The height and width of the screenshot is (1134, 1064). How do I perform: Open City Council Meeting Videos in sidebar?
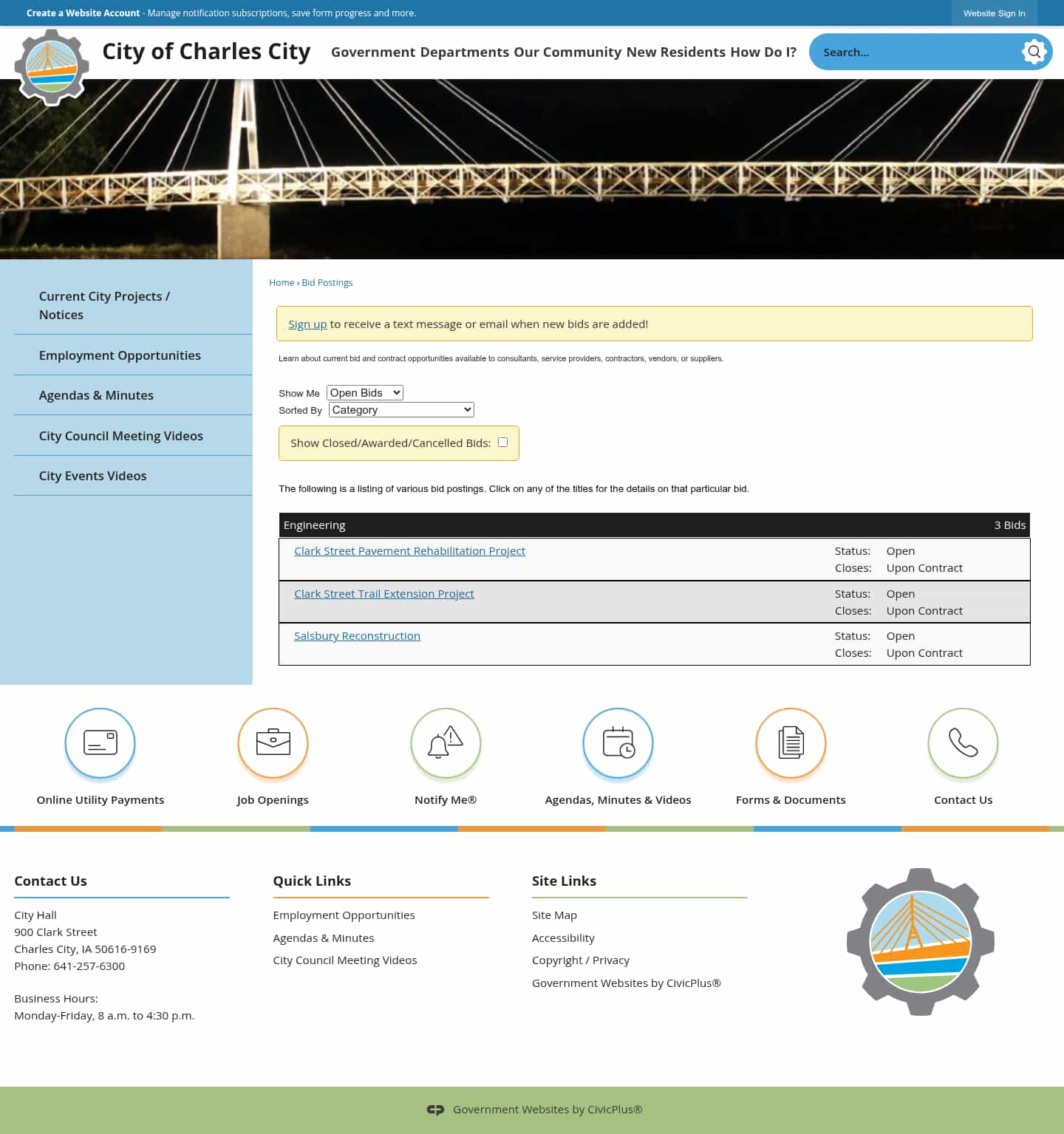[133, 436]
